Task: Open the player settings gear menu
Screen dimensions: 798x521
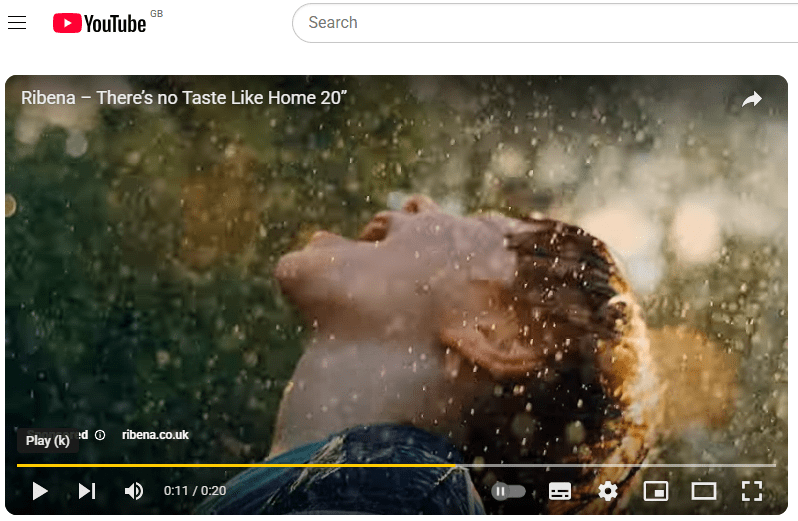Action: [x=608, y=491]
